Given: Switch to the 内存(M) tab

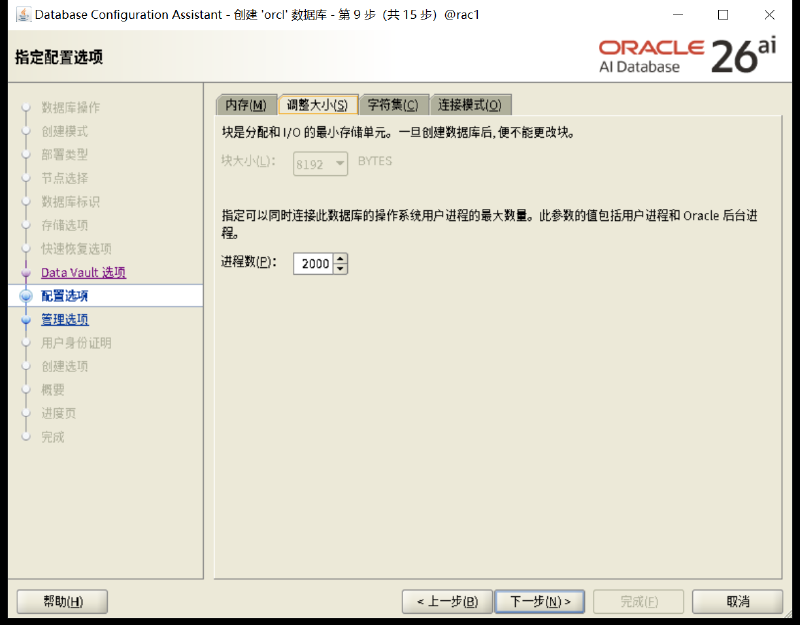Looking at the screenshot, I should tap(246, 105).
